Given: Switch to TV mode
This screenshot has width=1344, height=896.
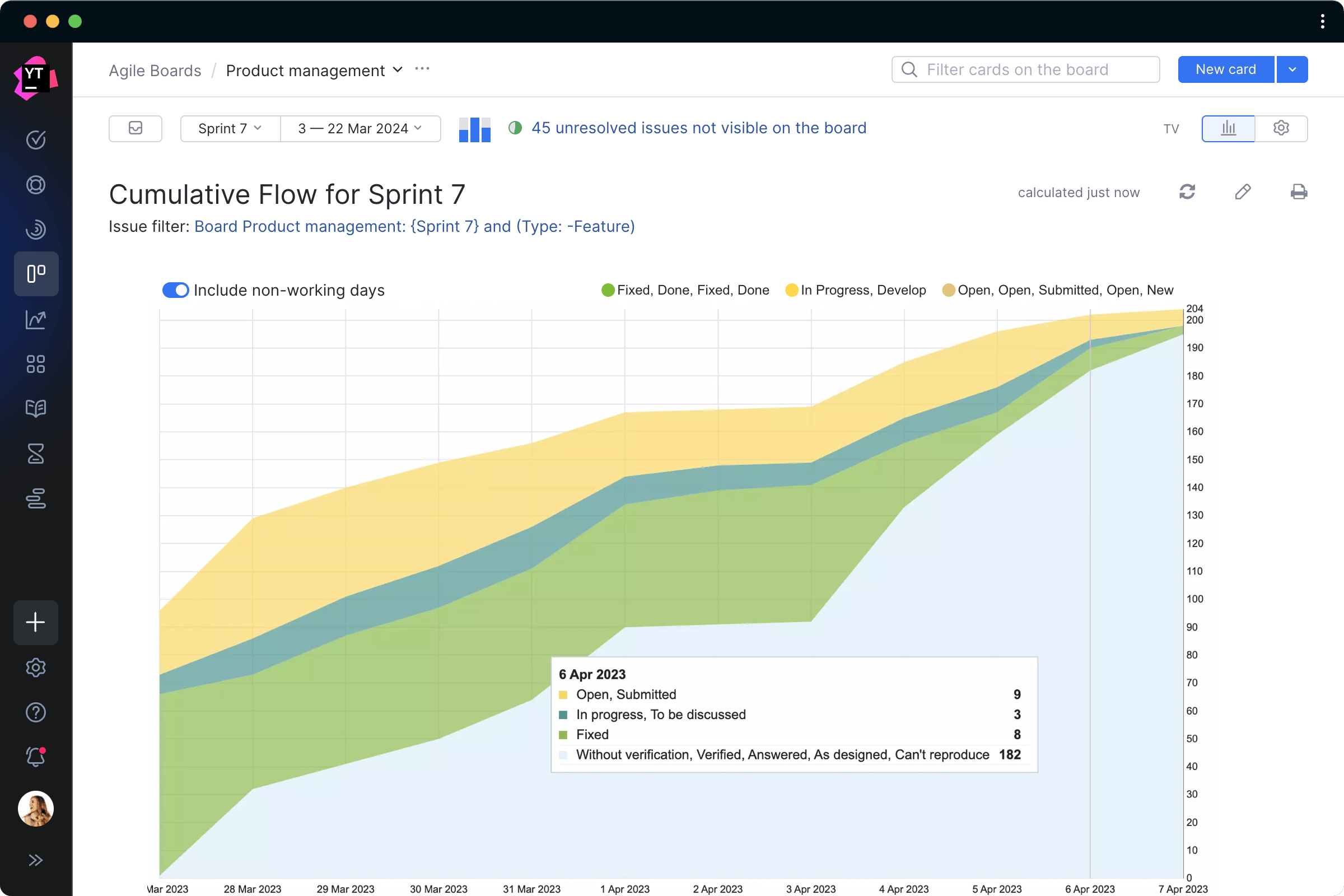Looking at the screenshot, I should pyautogui.click(x=1171, y=128).
